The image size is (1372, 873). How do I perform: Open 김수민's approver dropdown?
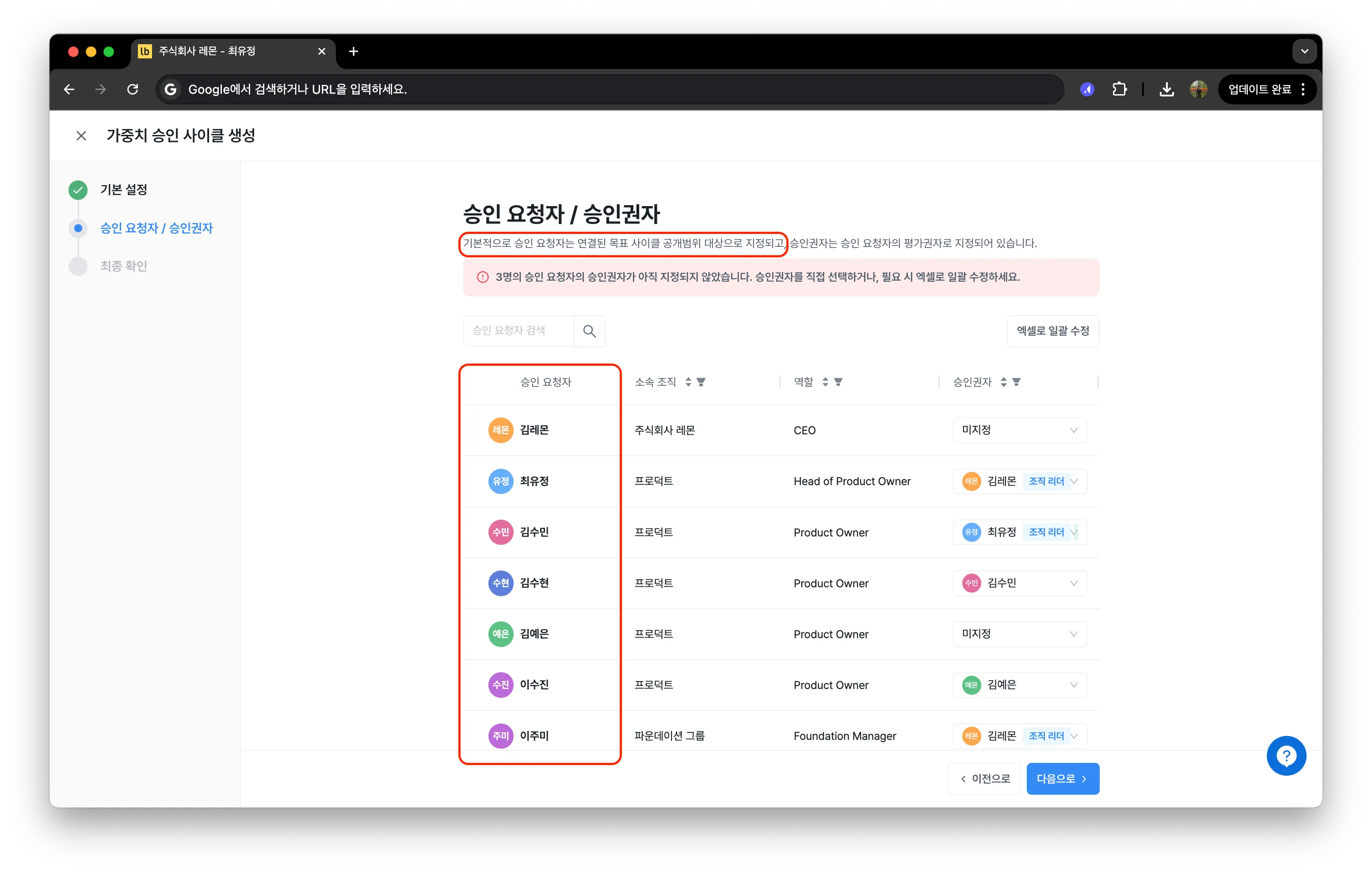click(1019, 532)
